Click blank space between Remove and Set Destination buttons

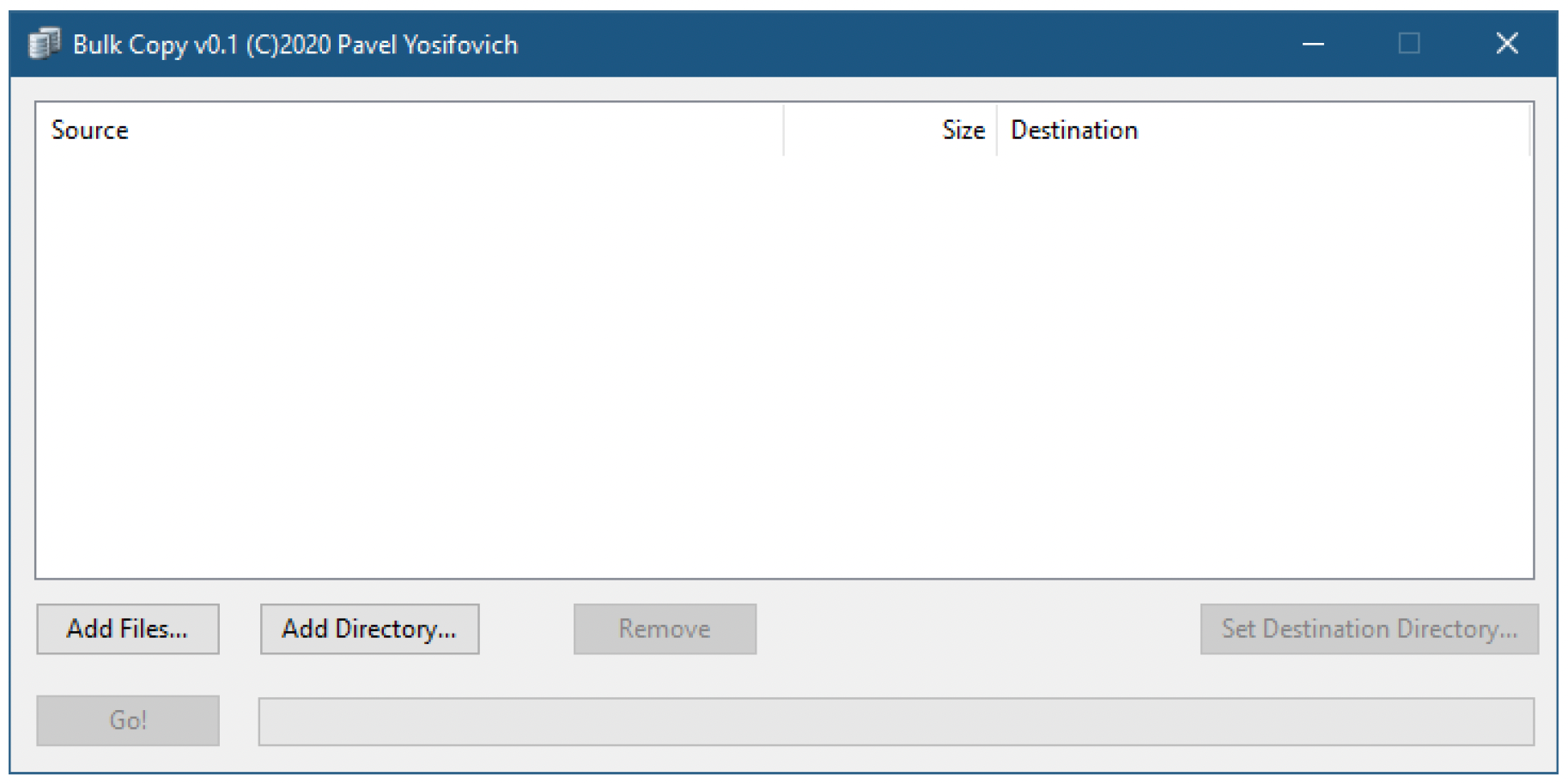pos(978,629)
